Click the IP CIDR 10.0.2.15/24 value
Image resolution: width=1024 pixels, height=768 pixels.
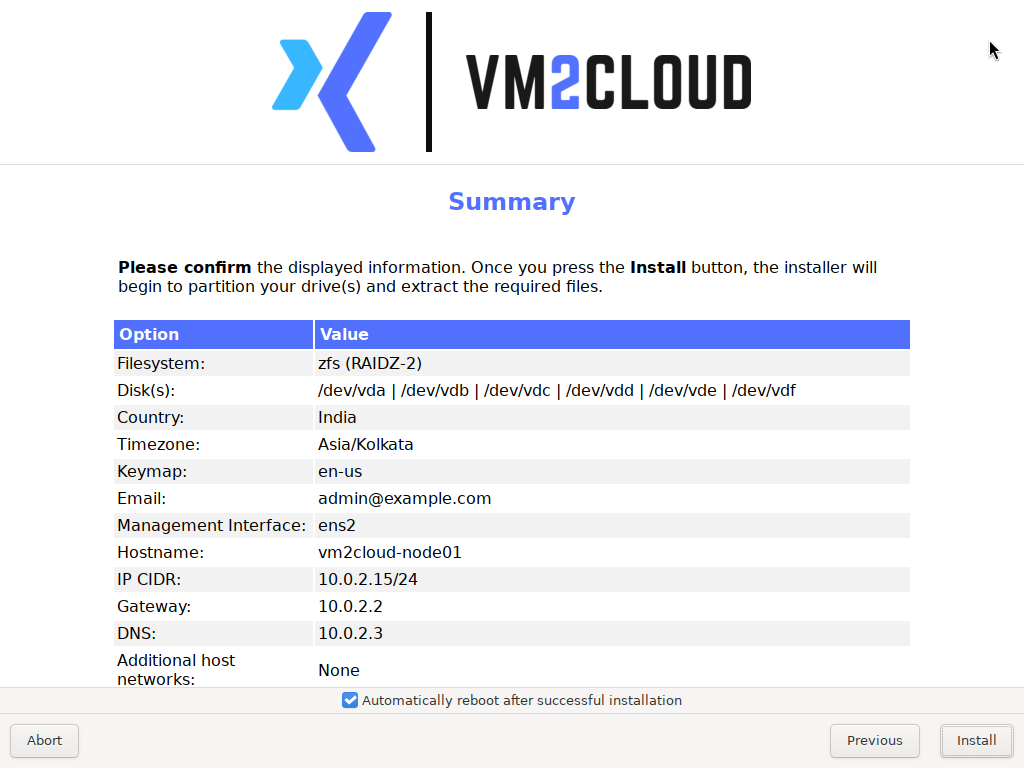tap(368, 579)
